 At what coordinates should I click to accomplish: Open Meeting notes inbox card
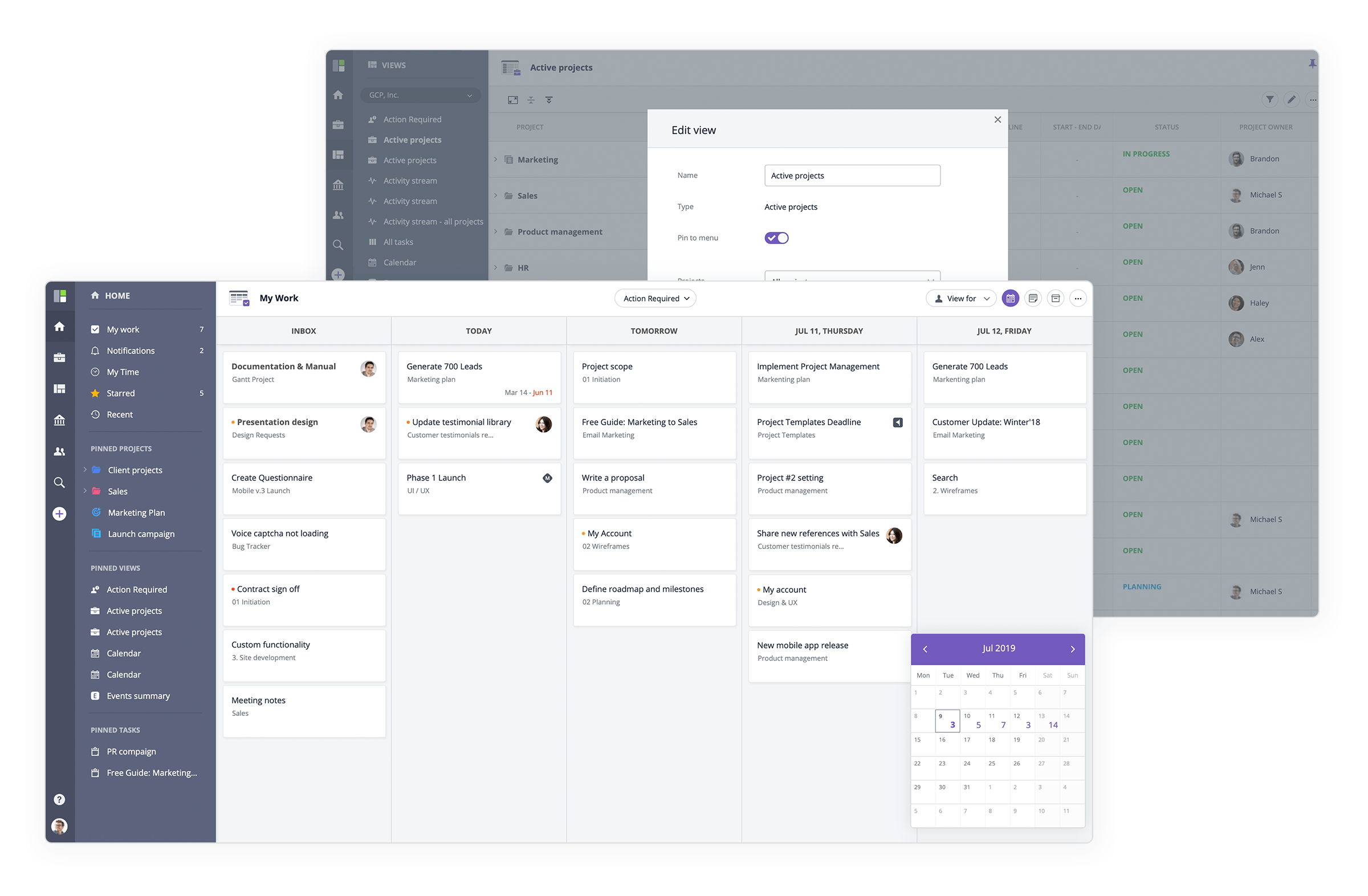coord(304,711)
